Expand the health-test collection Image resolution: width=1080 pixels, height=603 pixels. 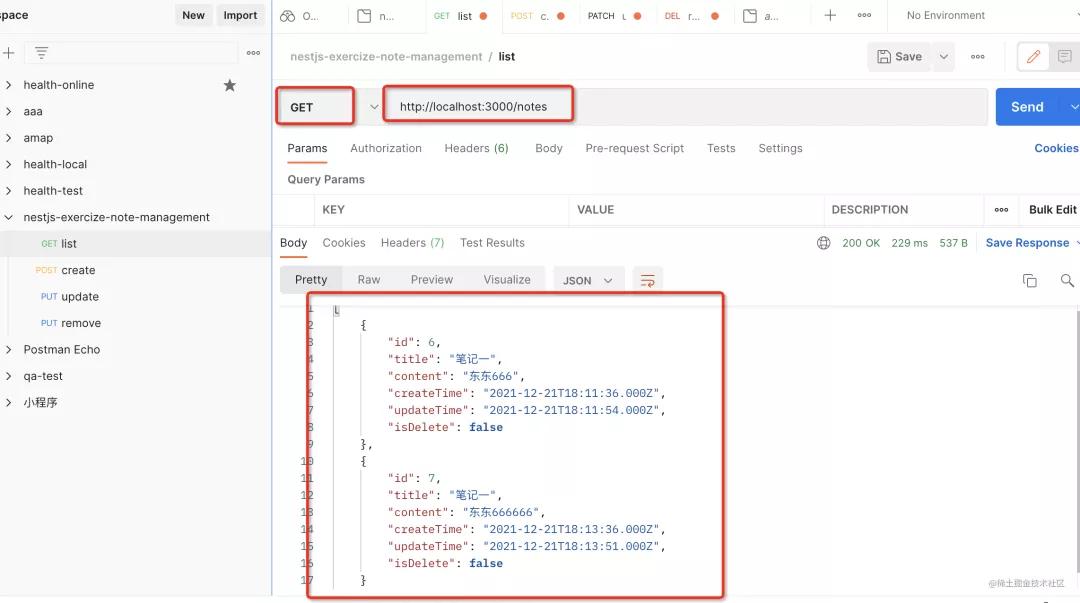tap(8, 190)
